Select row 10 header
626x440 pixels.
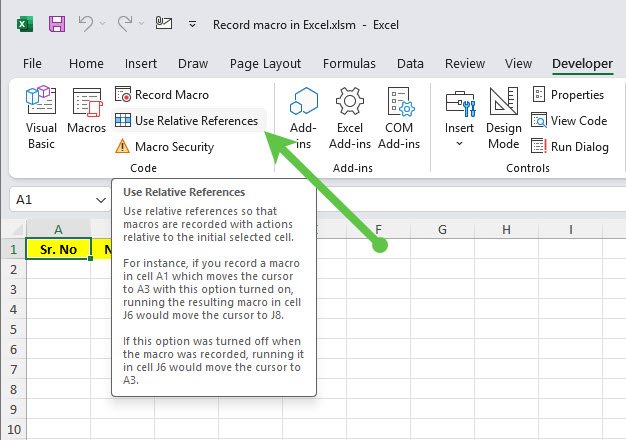[14, 430]
